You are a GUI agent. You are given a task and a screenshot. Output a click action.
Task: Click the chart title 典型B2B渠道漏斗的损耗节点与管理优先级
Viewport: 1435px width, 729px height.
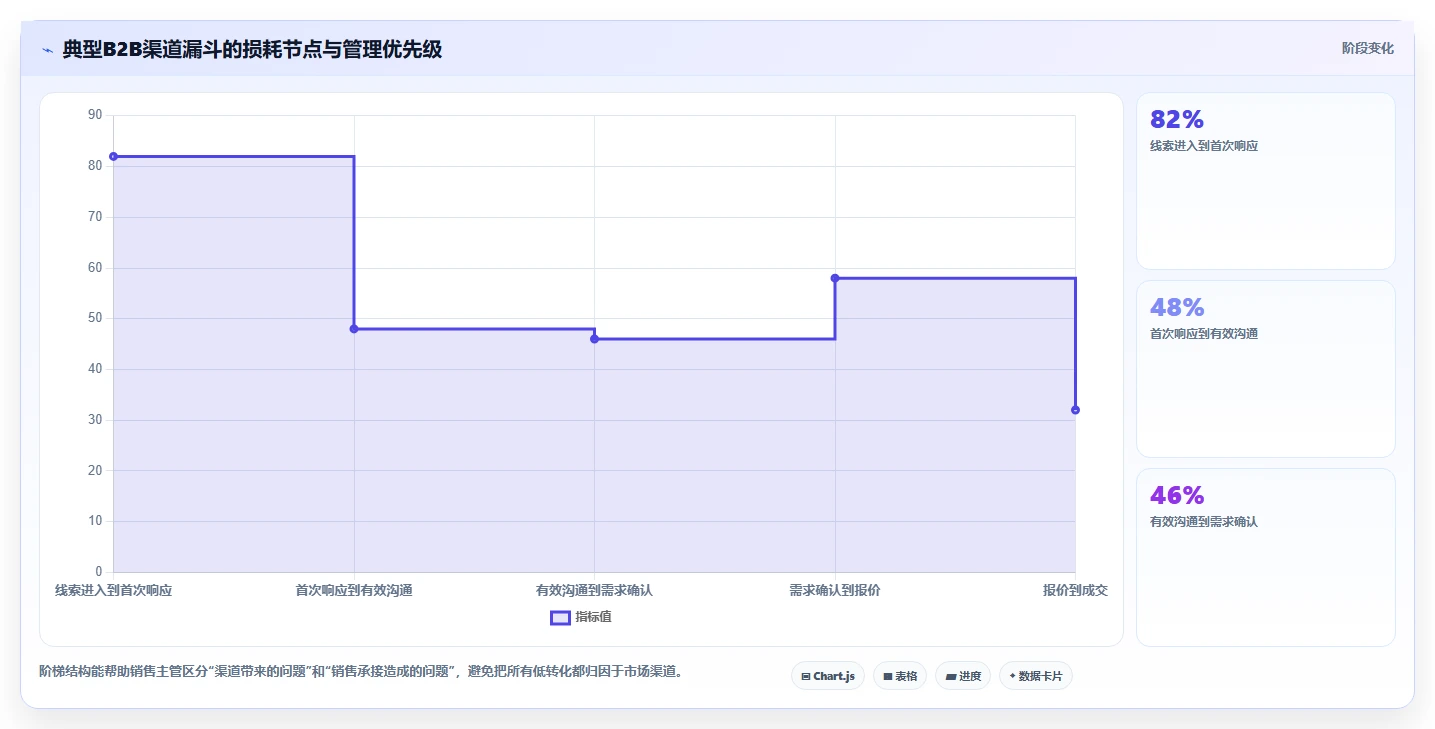pyautogui.click(x=252, y=49)
